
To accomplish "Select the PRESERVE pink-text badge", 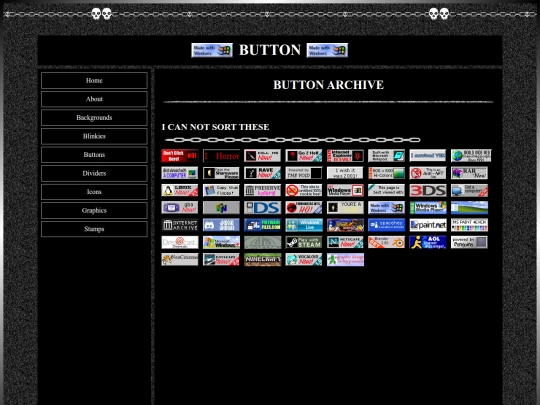I will click(x=262, y=190).
